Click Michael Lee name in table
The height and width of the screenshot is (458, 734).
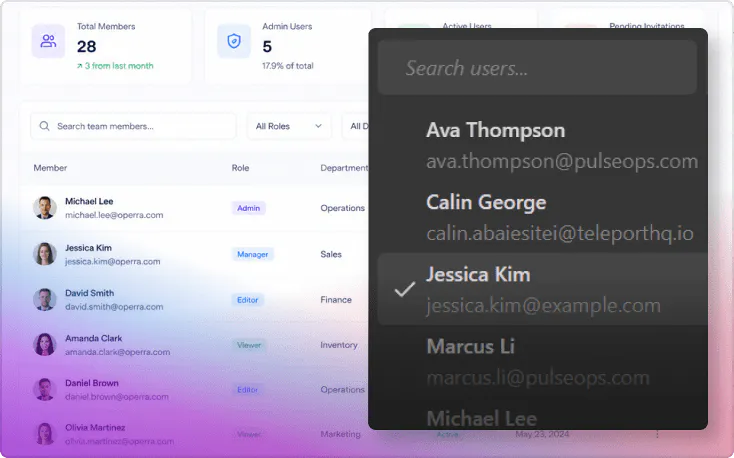[89, 201]
